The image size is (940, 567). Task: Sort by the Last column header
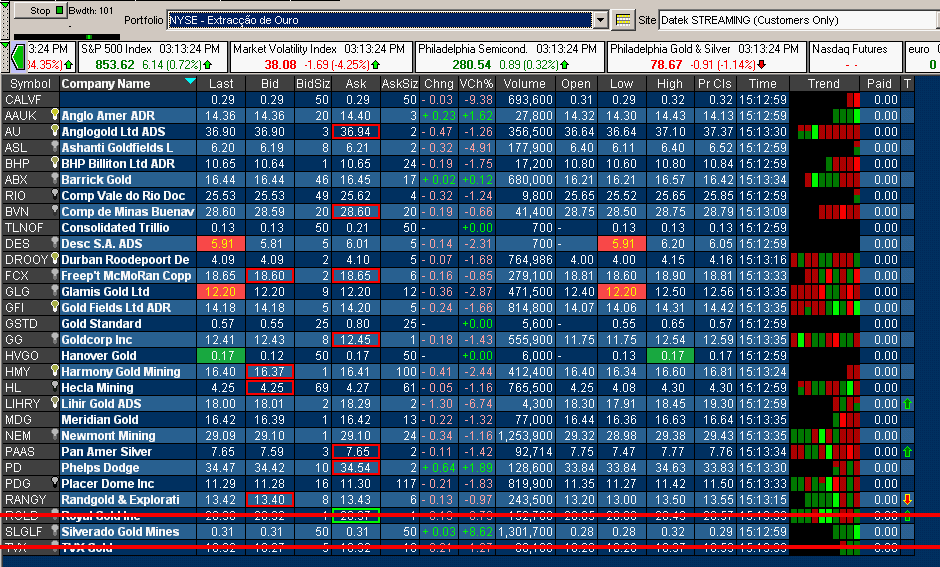221,84
